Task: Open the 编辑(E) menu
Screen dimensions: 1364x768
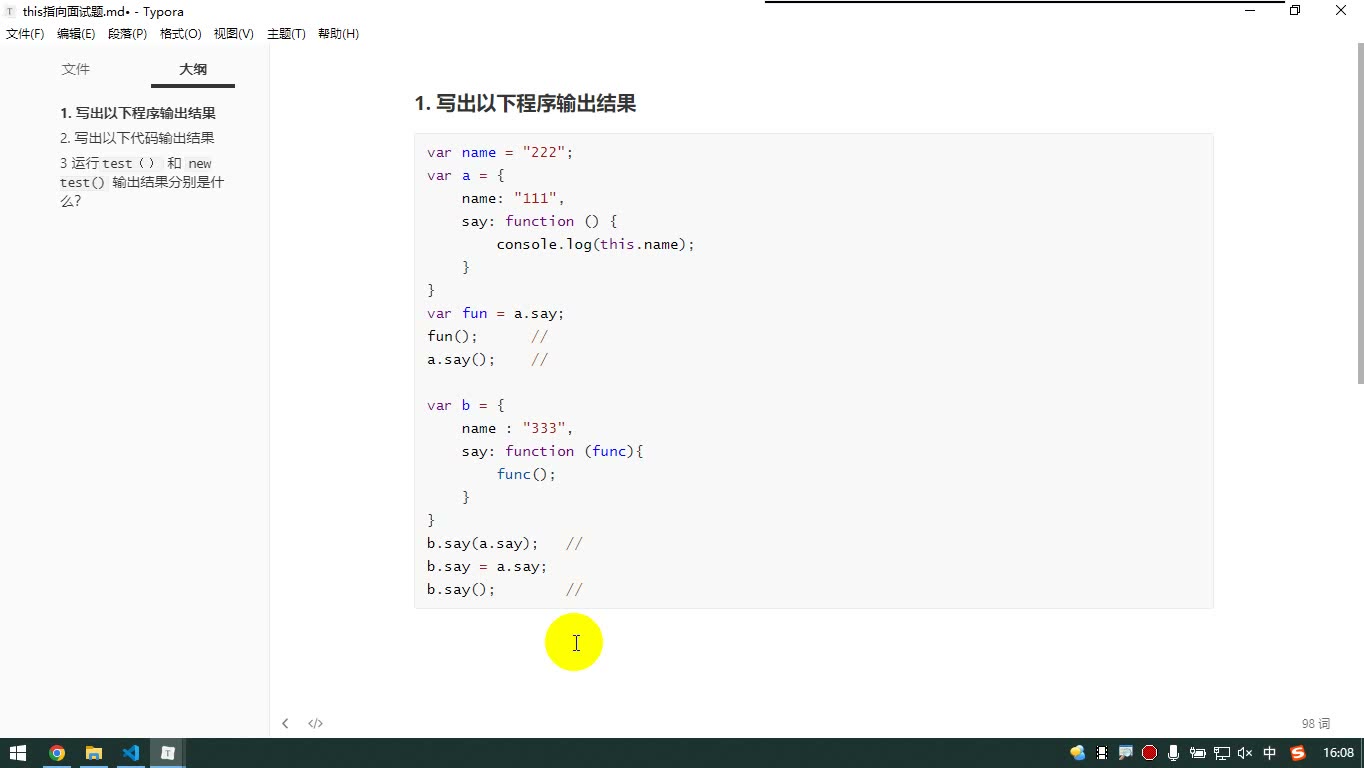Action: click(76, 34)
